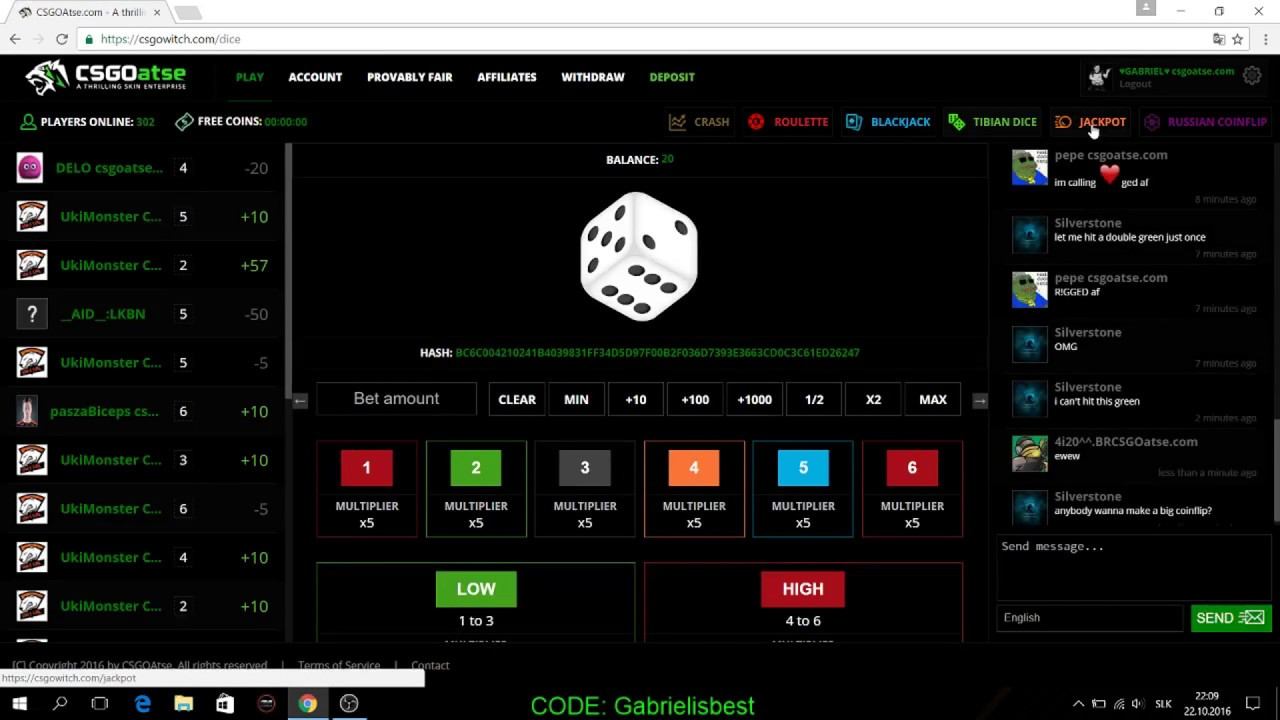
Task: Bet LOW 1 to 3
Action: [x=476, y=602]
